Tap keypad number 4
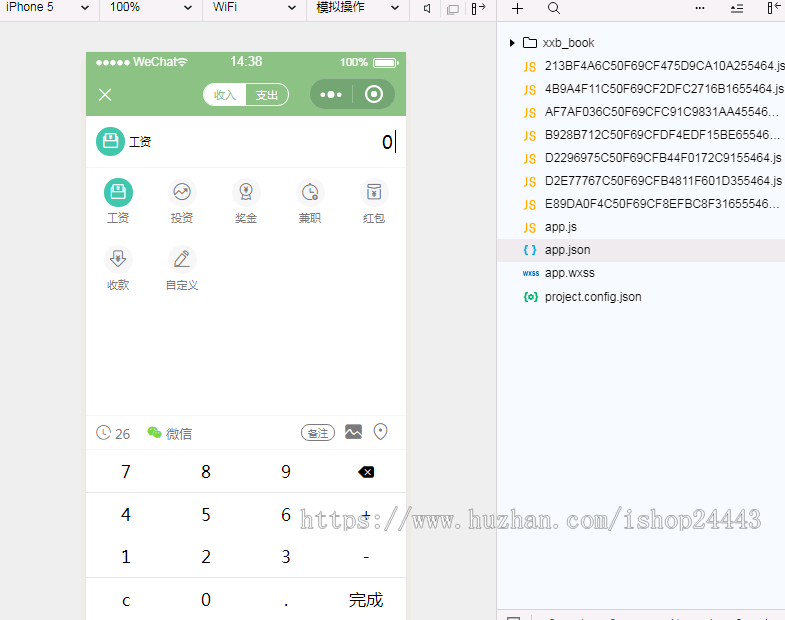The image size is (785, 620). click(126, 514)
